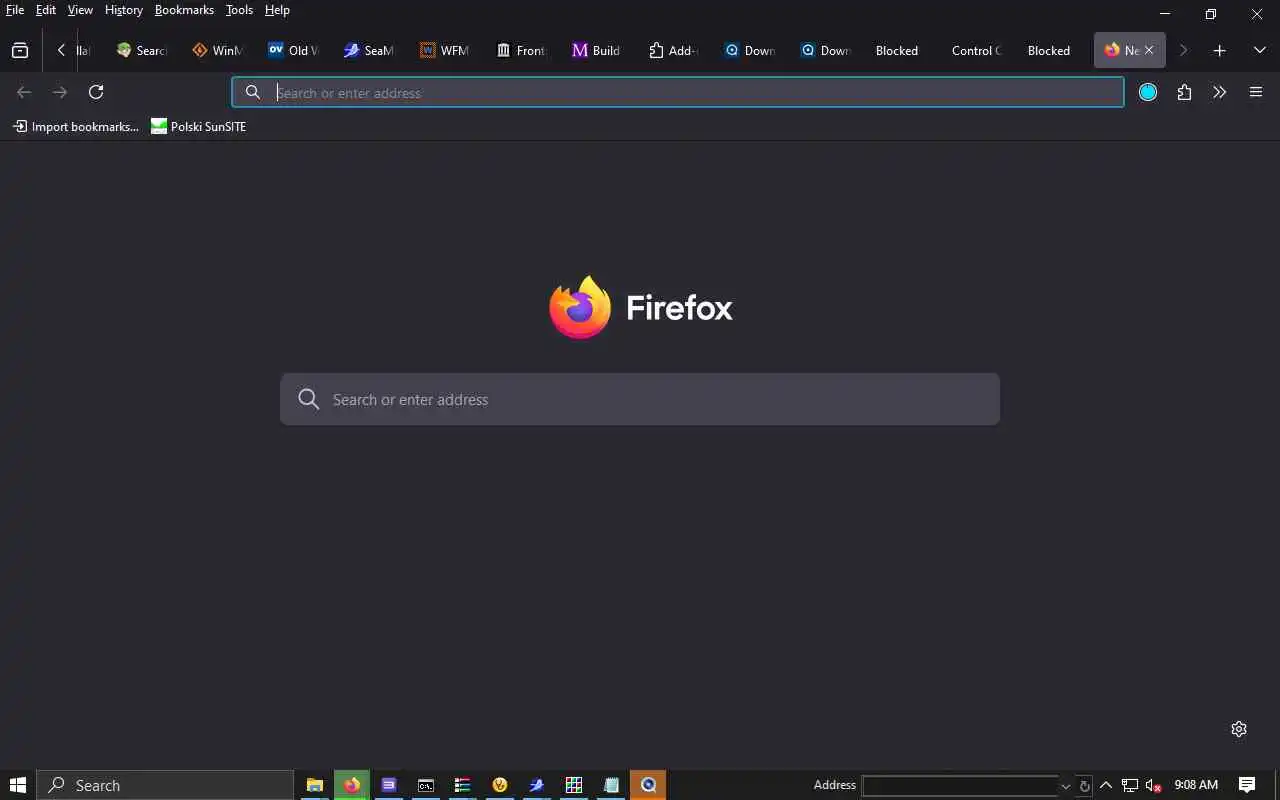Image resolution: width=1280 pixels, height=800 pixels.
Task: Open the View menu
Action: pyautogui.click(x=80, y=10)
